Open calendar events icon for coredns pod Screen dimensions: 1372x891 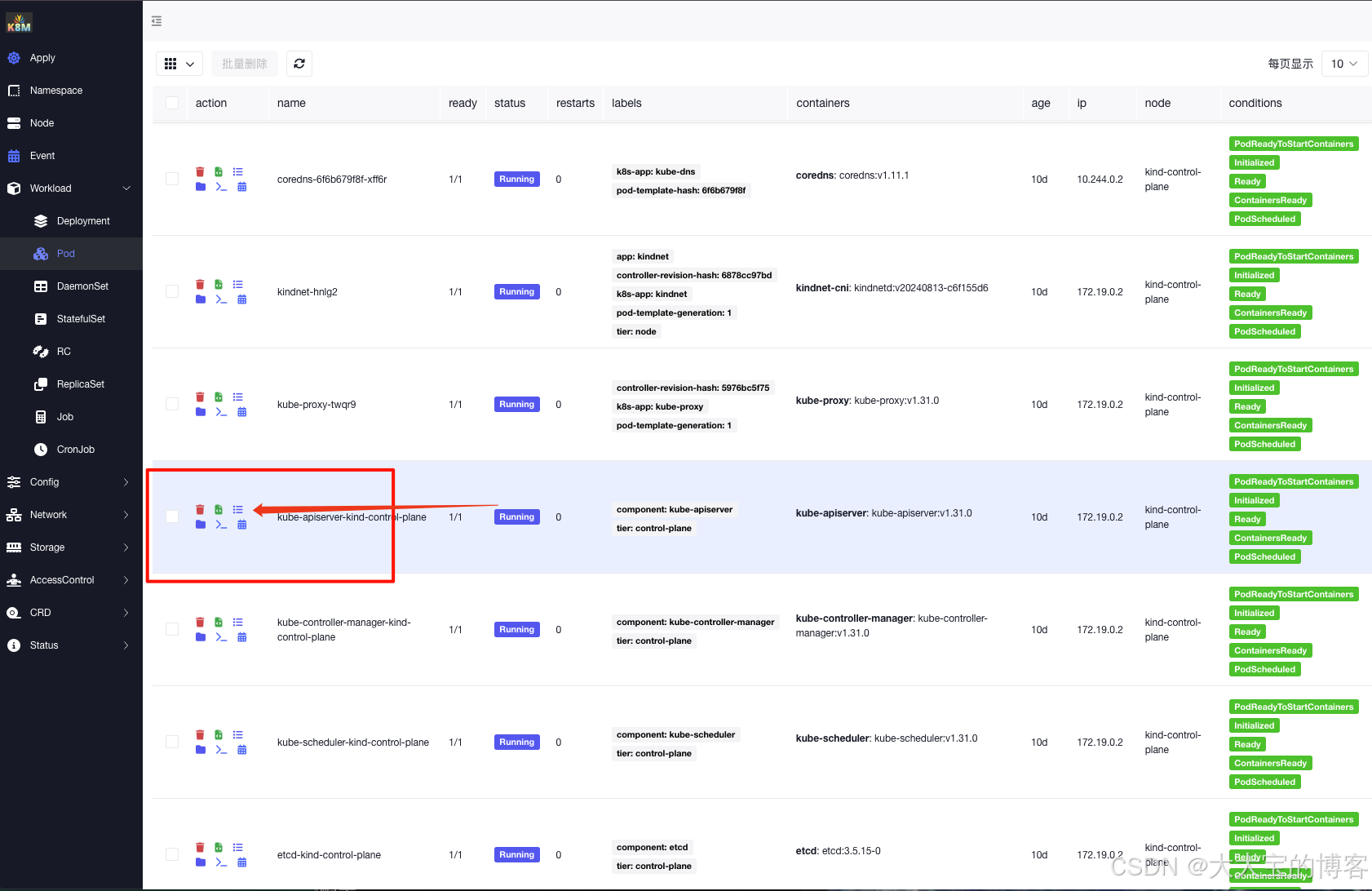[x=242, y=187]
